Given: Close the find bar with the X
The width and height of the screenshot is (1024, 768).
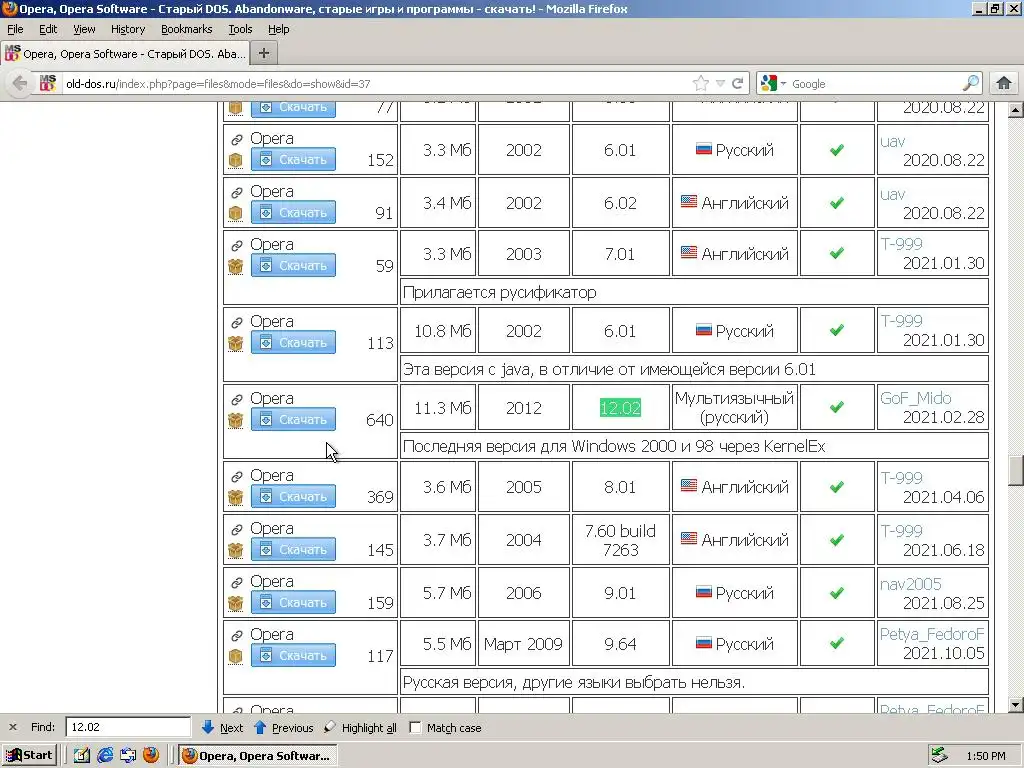Looking at the screenshot, I should tap(12, 727).
